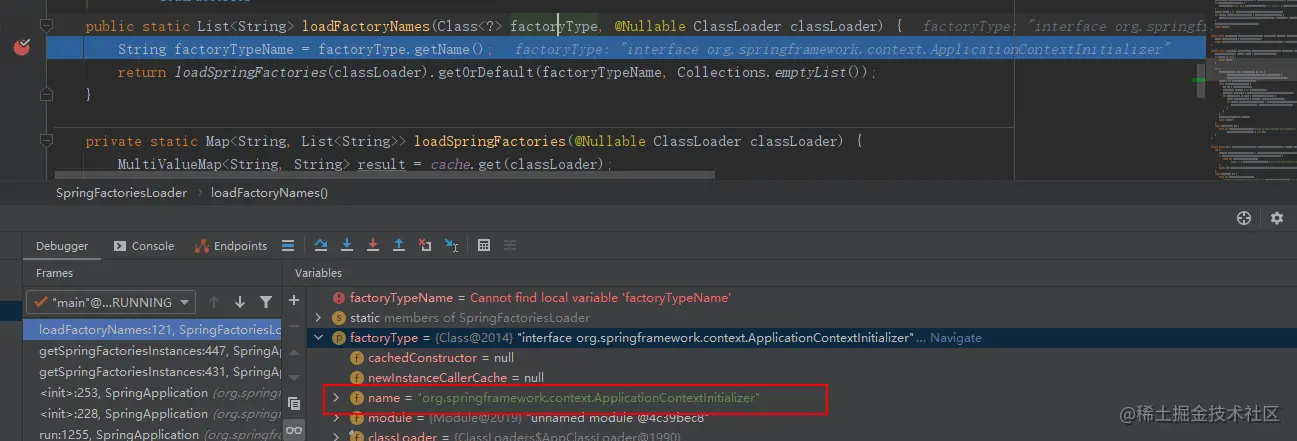Click the next frame down arrow

240,302
